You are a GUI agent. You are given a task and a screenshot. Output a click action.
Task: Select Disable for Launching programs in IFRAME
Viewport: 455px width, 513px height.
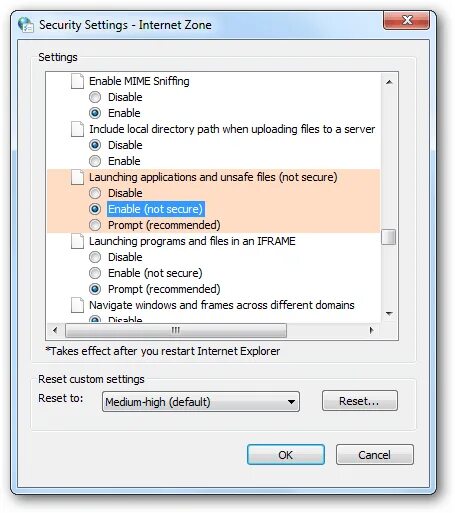(95, 257)
